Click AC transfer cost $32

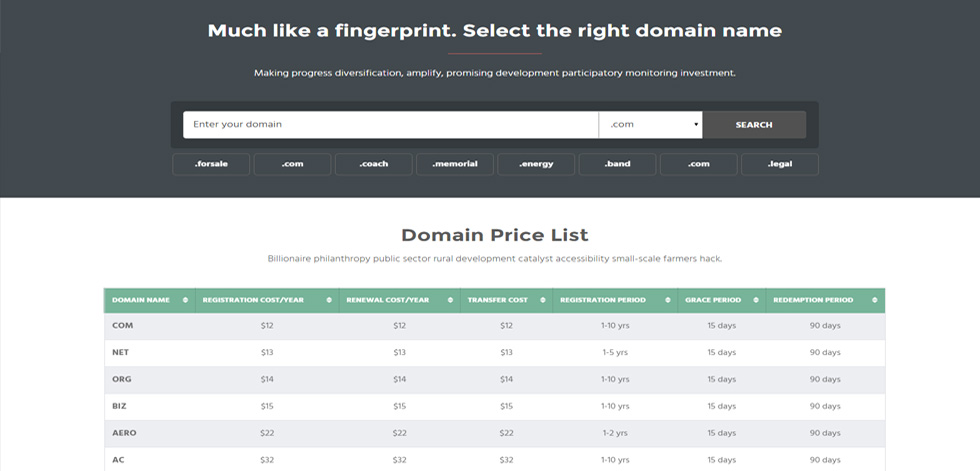(506, 460)
